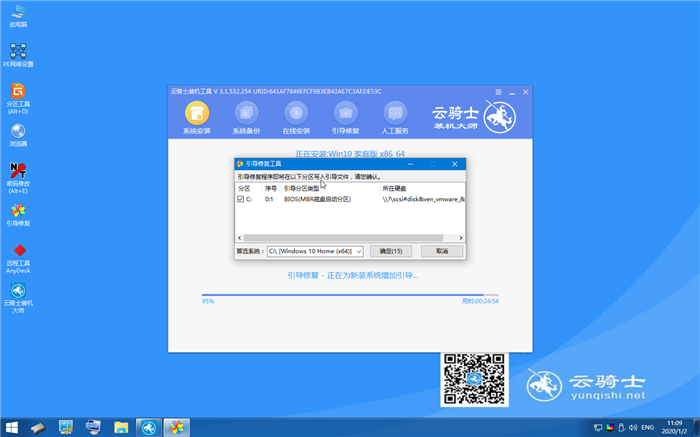Open the 此电脑 desktop icon

coord(18,16)
